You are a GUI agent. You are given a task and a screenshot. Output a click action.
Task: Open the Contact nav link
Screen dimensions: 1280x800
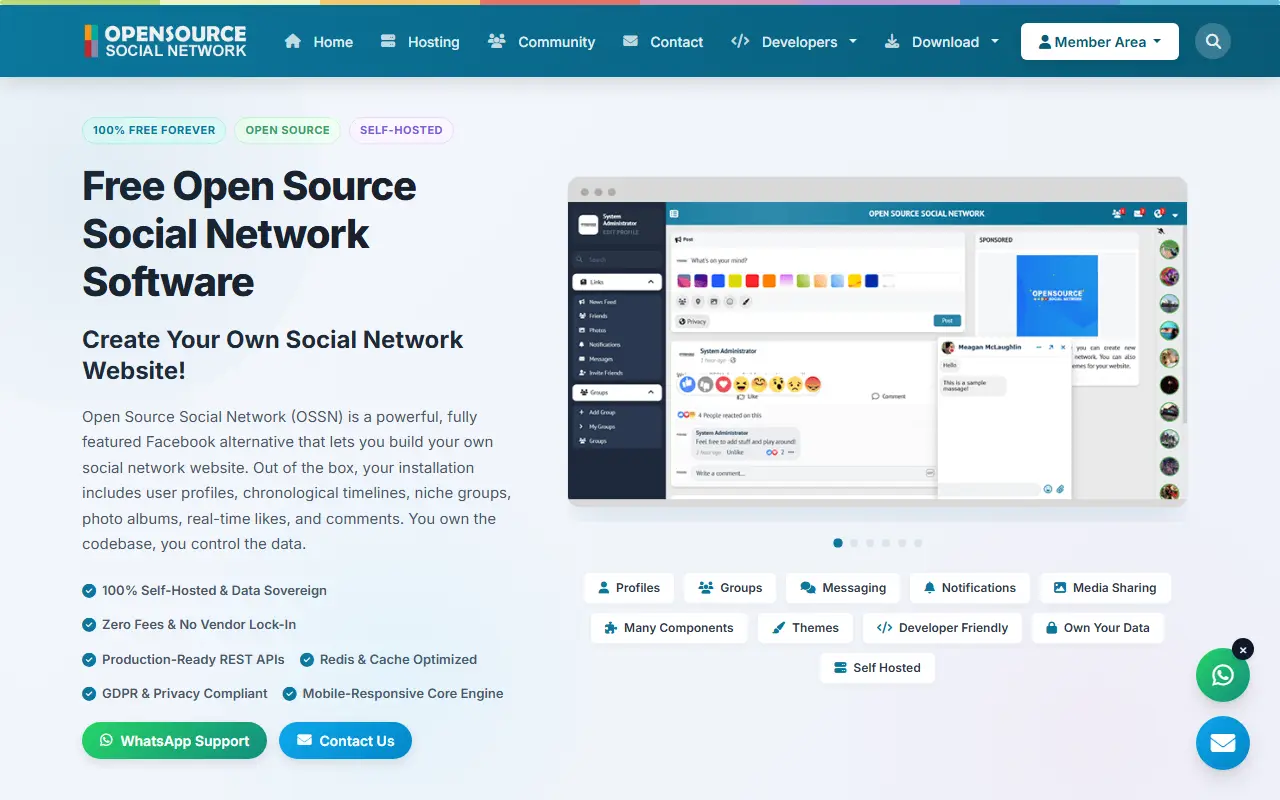[x=663, y=42]
